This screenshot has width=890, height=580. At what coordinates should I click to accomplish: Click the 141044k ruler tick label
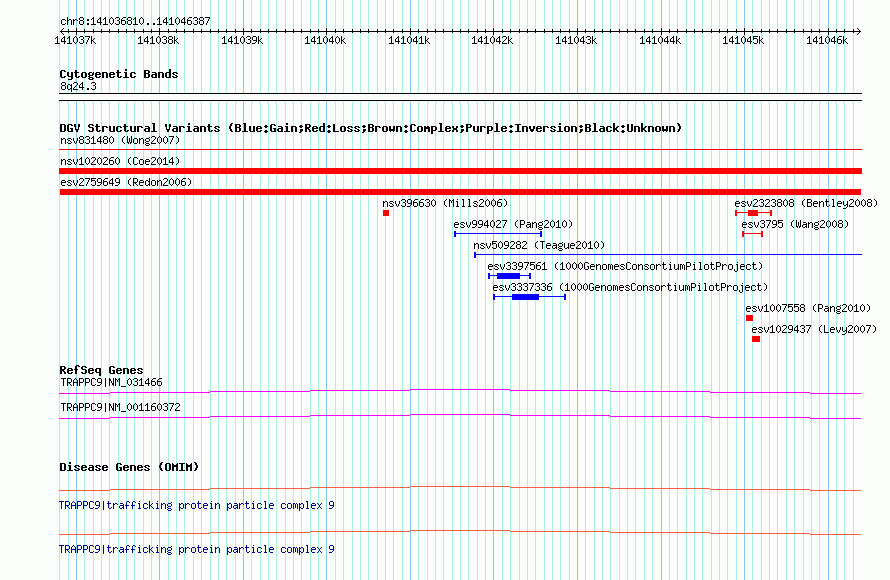point(660,40)
